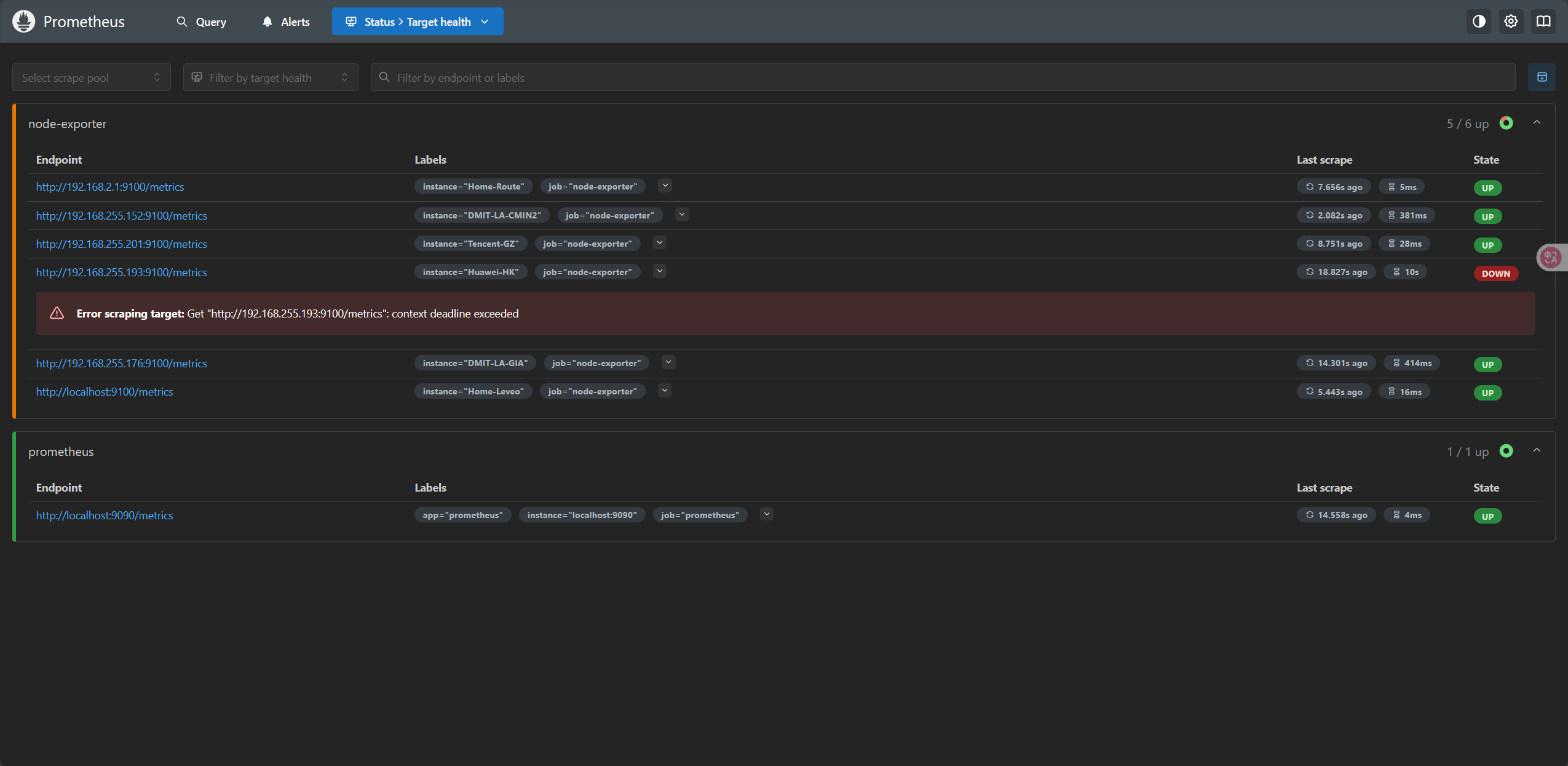Screen dimensions: 1568x766
Task: Open endpoint http://localhost:9100/metrics
Action: (105, 391)
